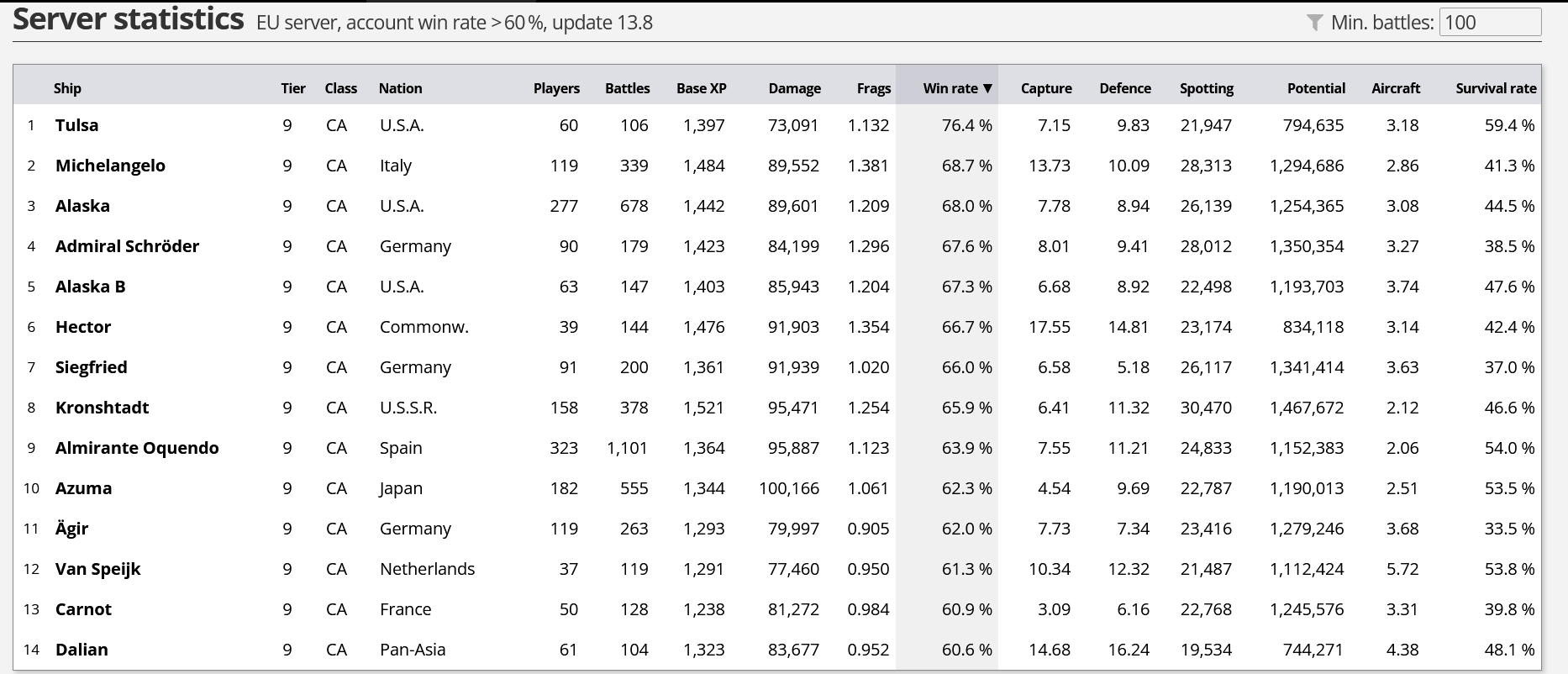Select Spain nation cell
1568x674 pixels.
click(401, 448)
